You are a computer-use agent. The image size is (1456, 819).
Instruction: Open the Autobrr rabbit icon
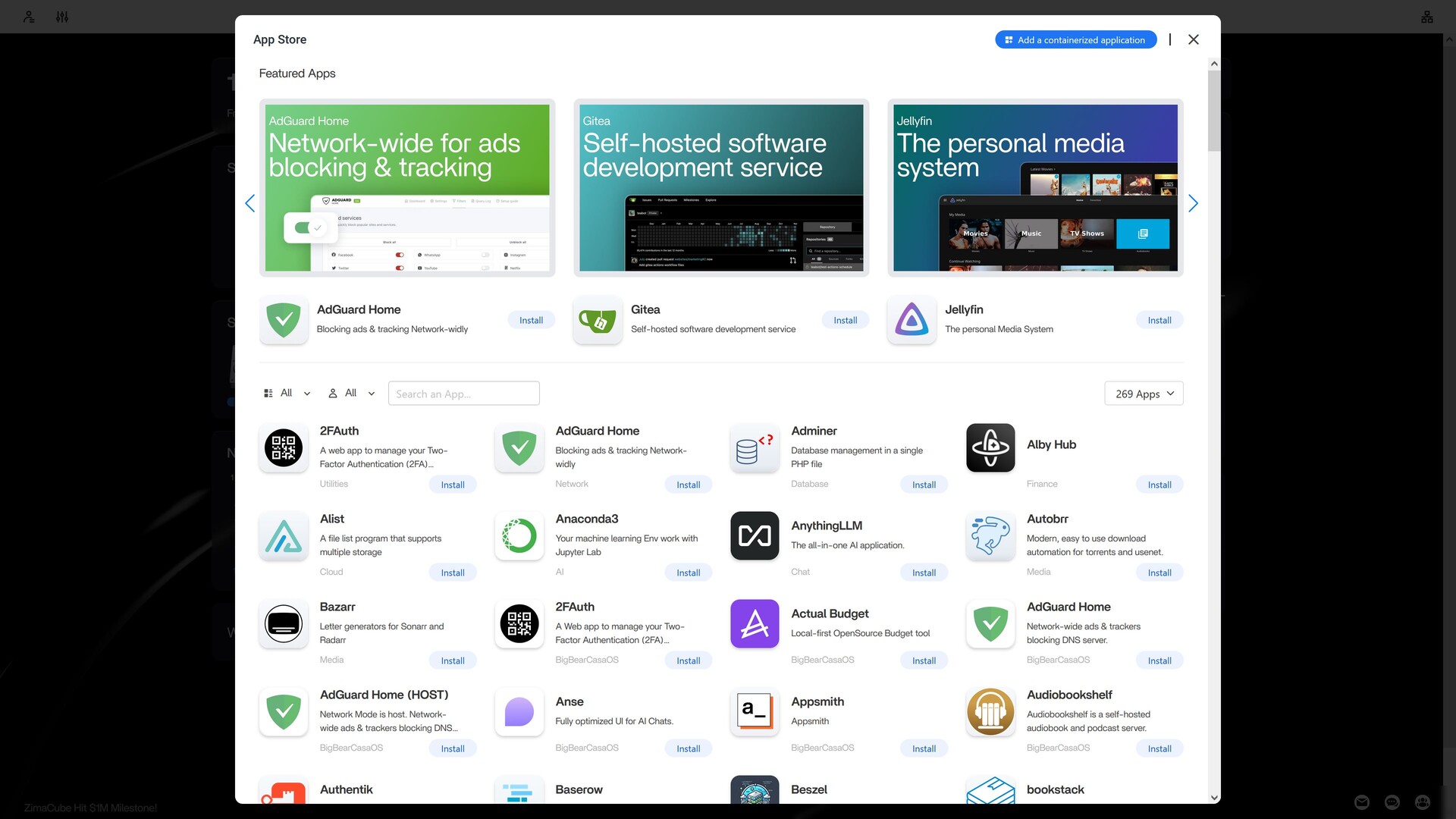click(990, 536)
